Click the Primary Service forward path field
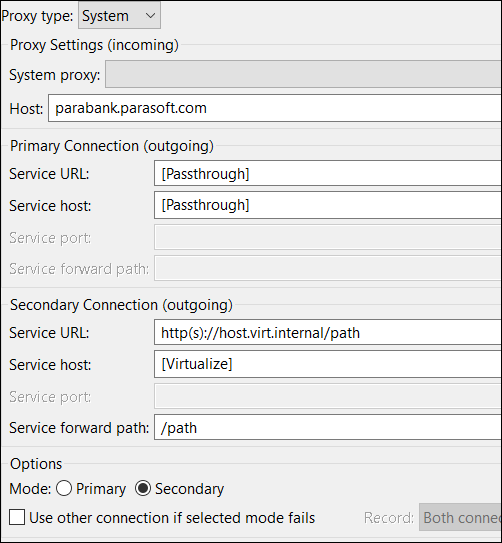This screenshot has height=543, width=502. click(328, 268)
